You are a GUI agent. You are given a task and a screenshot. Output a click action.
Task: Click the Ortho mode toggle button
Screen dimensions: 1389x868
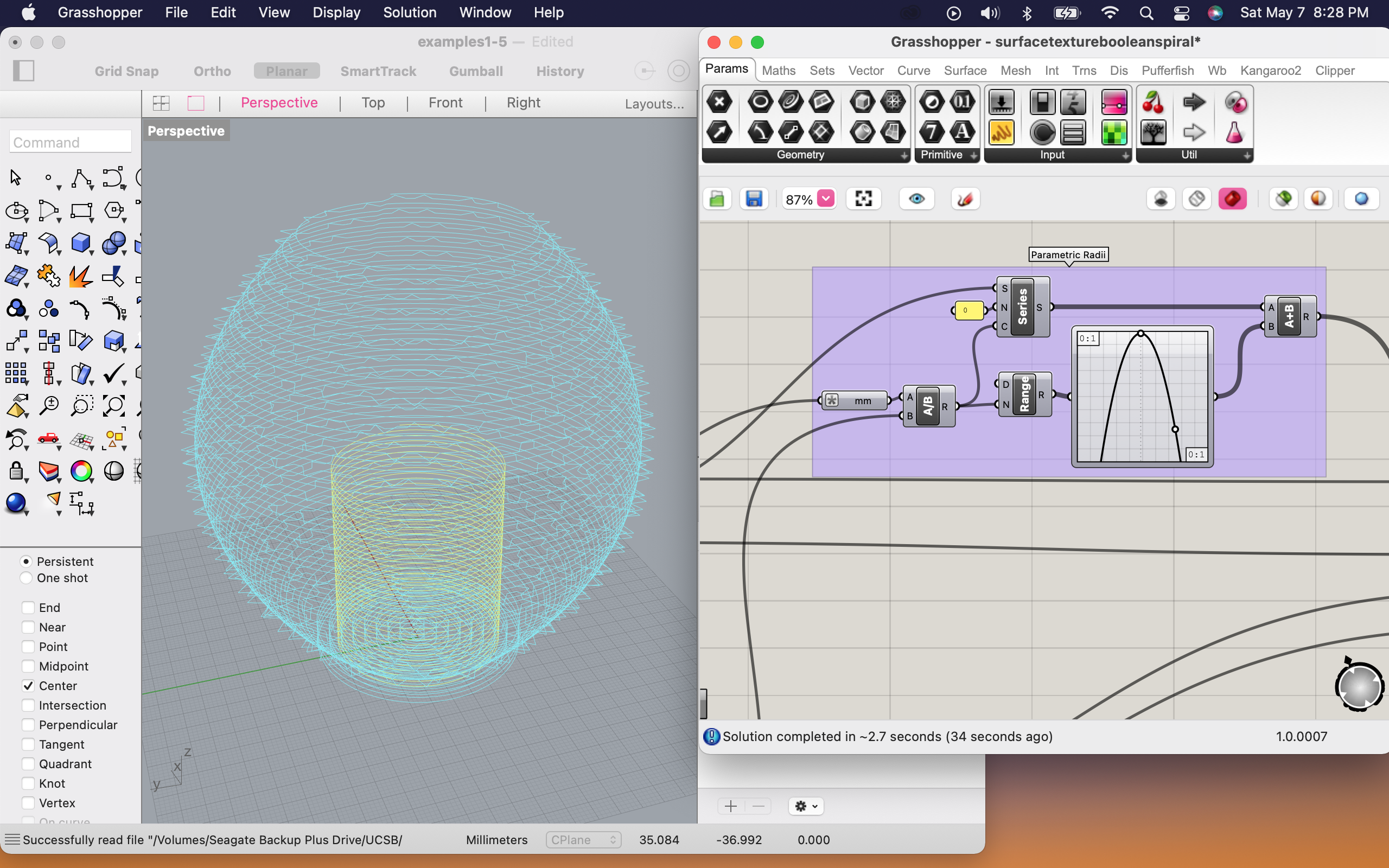tap(212, 70)
